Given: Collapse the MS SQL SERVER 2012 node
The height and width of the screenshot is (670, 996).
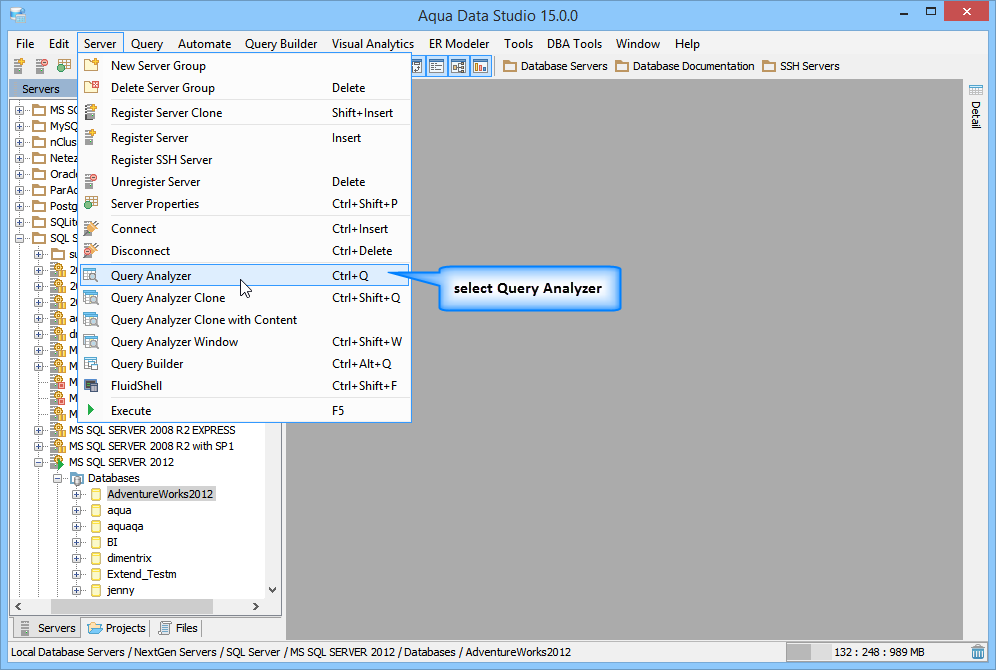Looking at the screenshot, I should (38, 462).
